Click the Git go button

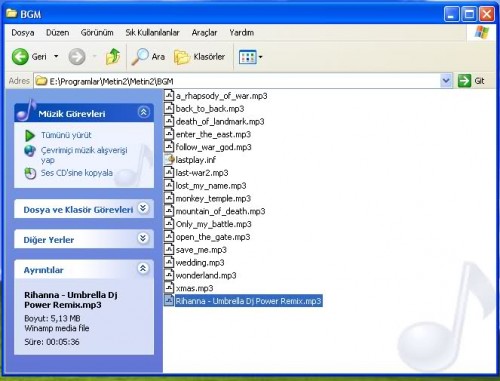pyautogui.click(x=471, y=81)
